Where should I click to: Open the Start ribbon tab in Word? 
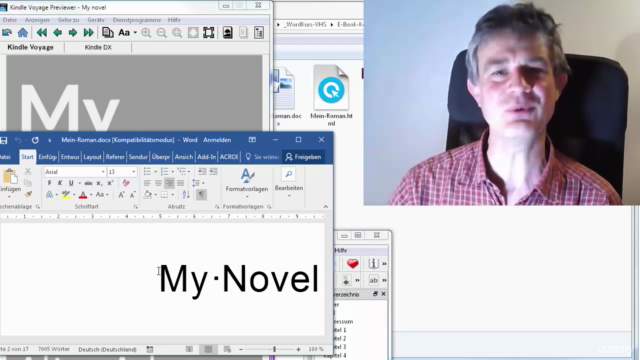[27, 157]
